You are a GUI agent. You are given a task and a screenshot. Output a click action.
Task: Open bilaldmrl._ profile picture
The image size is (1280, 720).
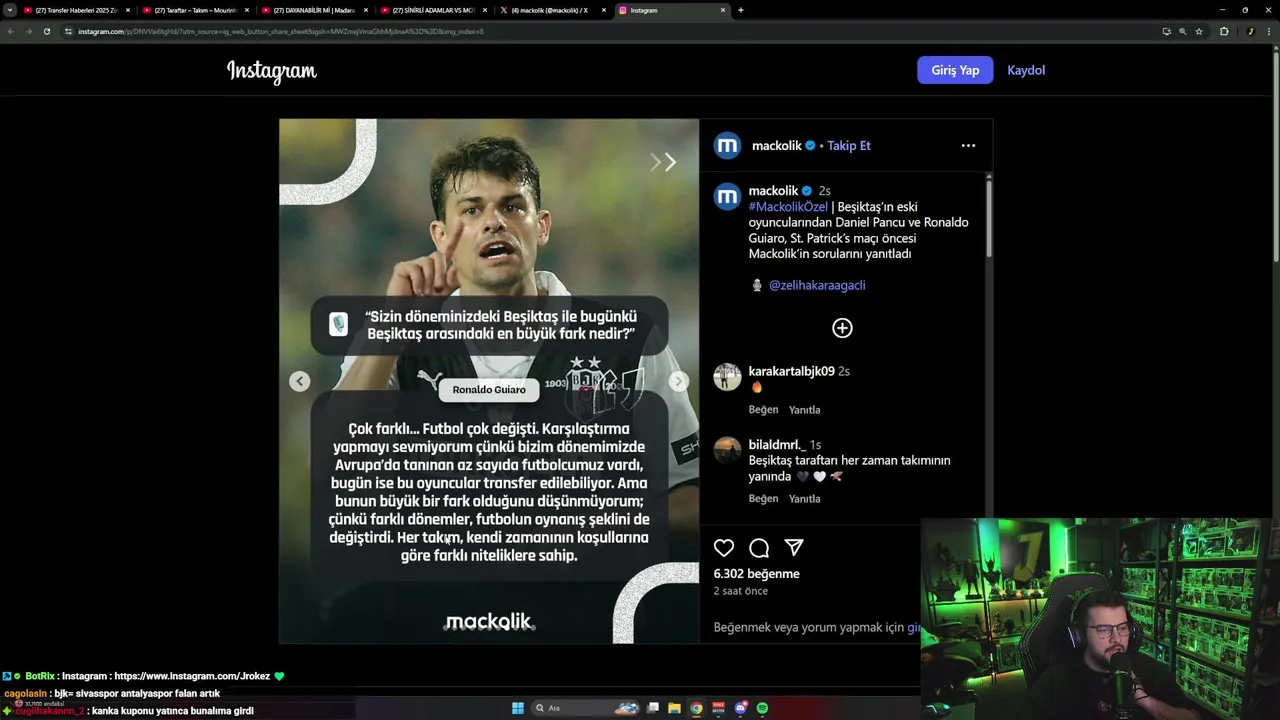(x=727, y=450)
